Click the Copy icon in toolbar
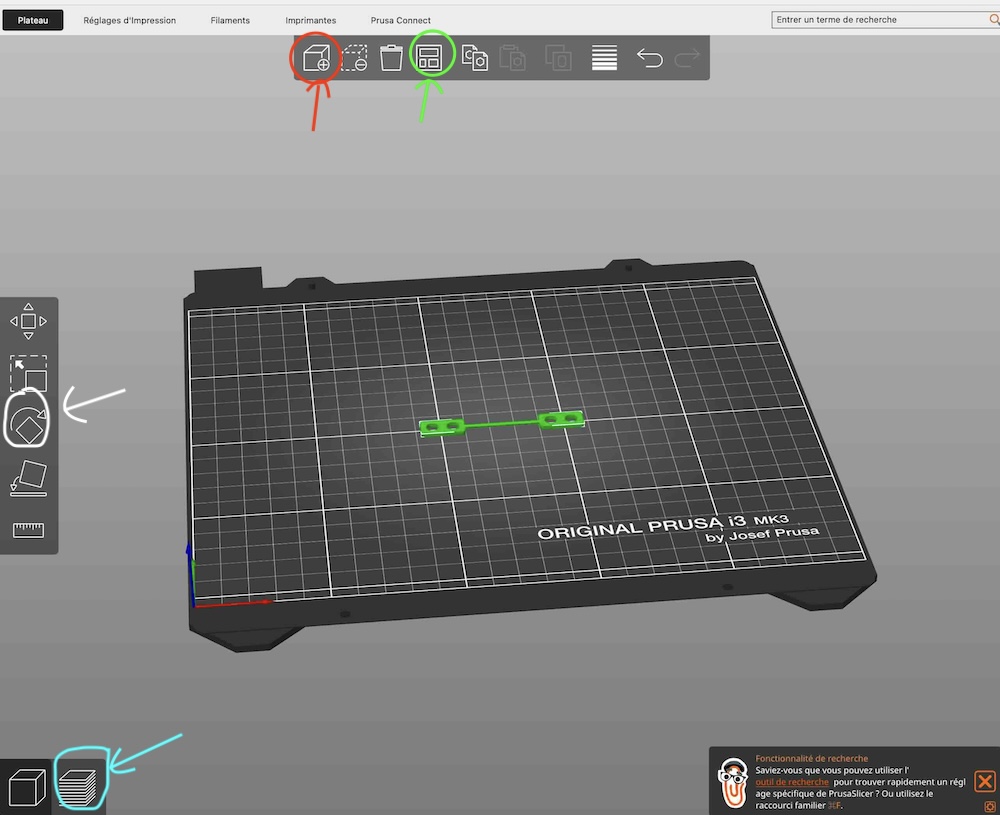1000x815 pixels. click(474, 58)
